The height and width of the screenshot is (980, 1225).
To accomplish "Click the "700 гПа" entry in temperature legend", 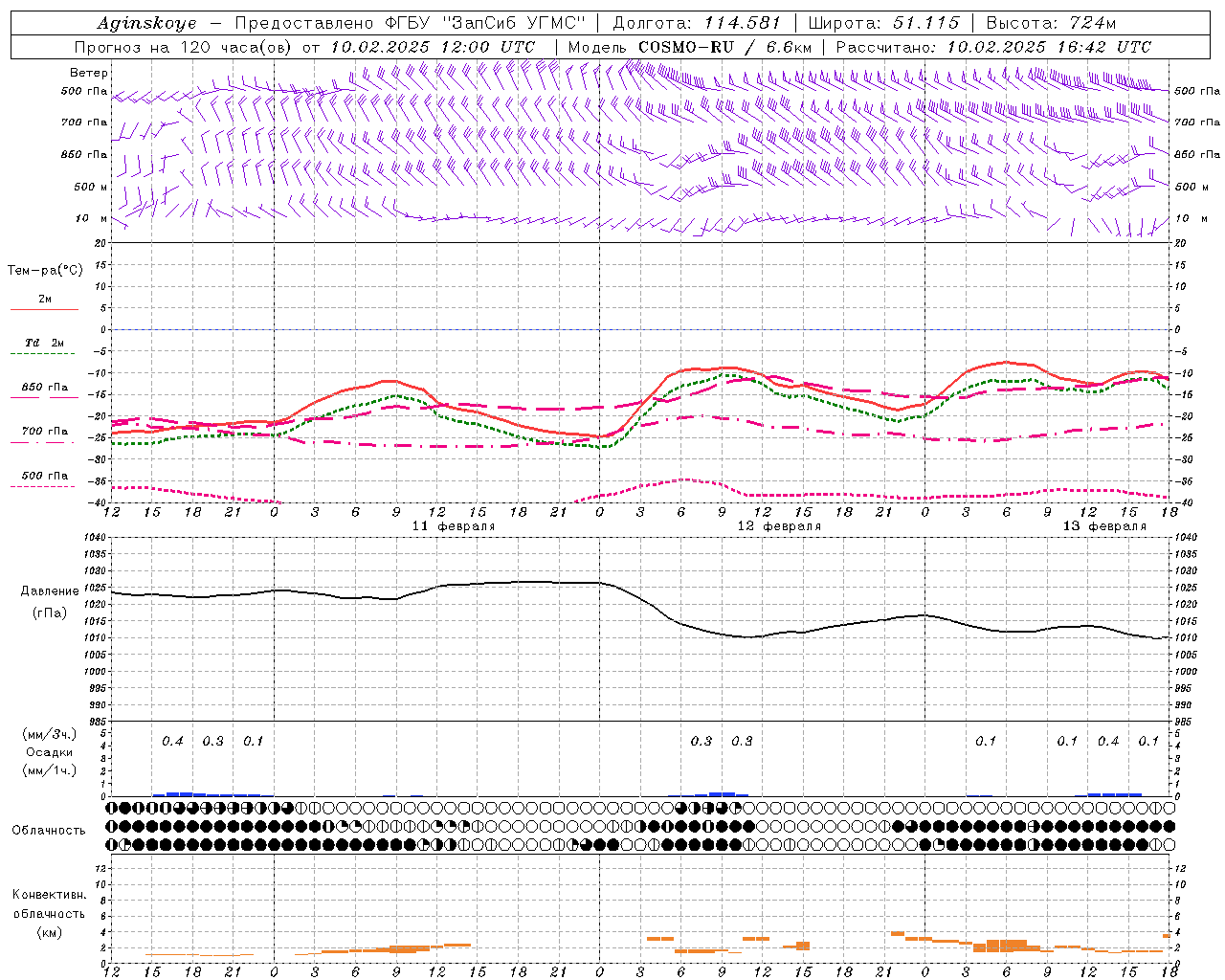I will [45, 432].
